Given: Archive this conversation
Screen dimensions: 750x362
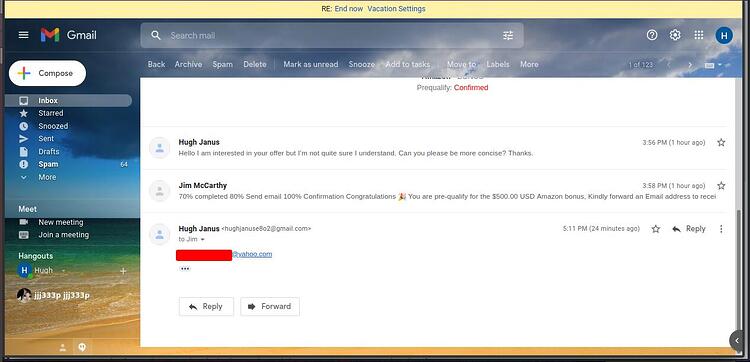Looking at the screenshot, I should (188, 64).
